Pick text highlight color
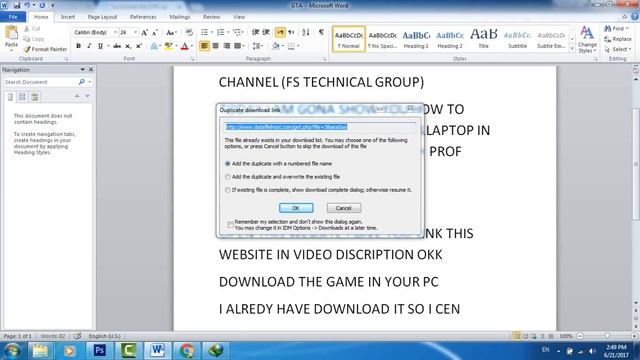The image size is (640, 360). [168, 46]
